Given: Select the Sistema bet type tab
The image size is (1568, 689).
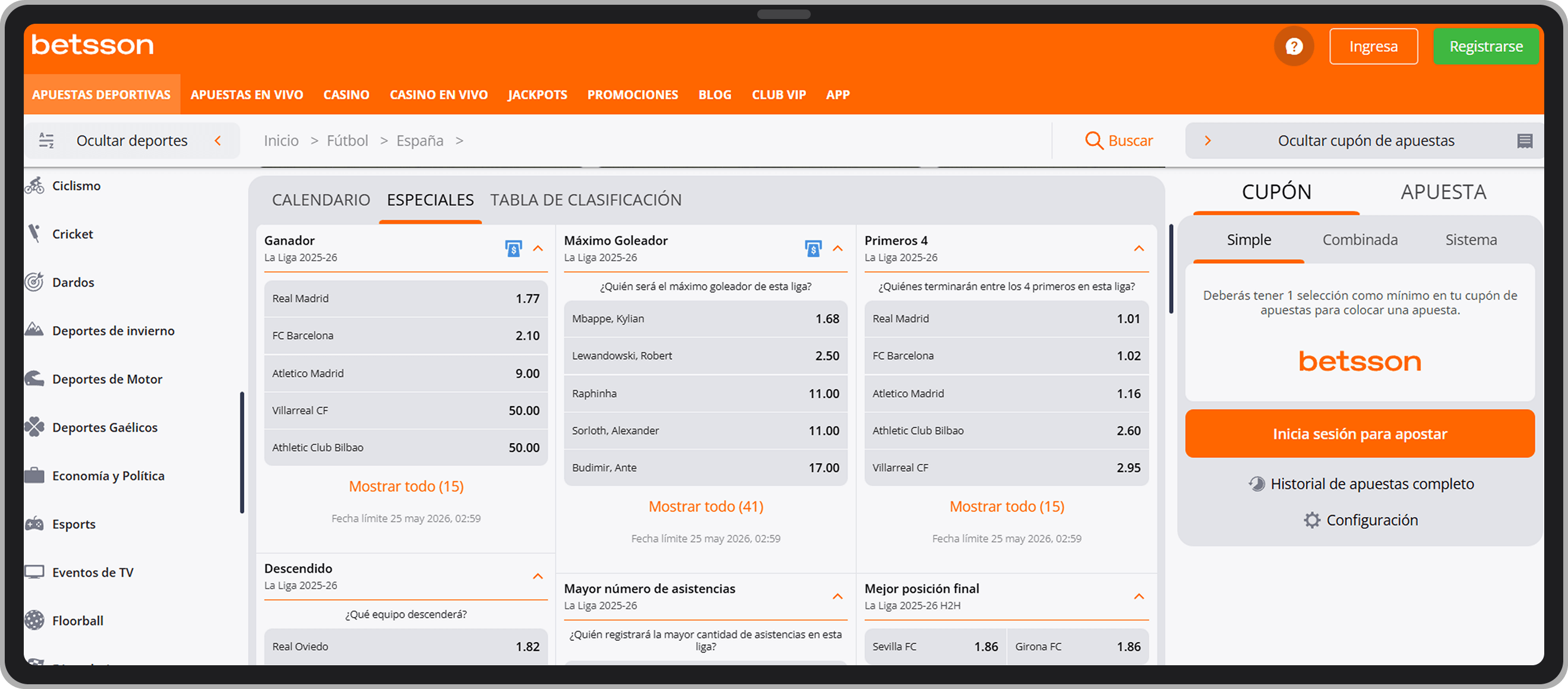Looking at the screenshot, I should pos(1471,240).
